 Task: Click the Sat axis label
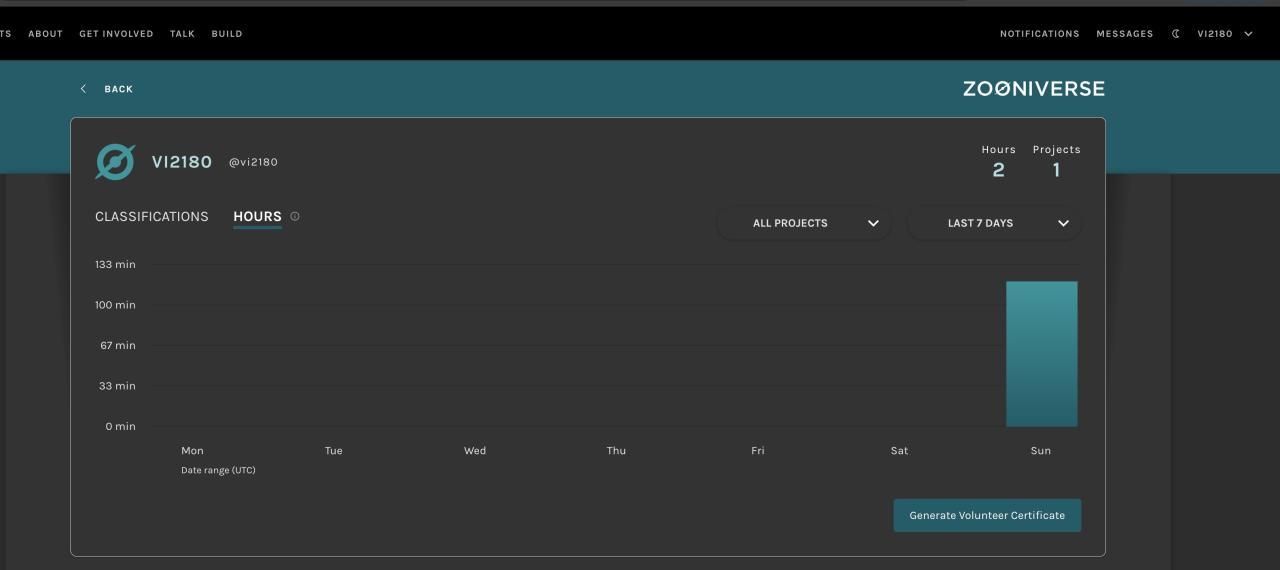pyautogui.click(x=899, y=451)
